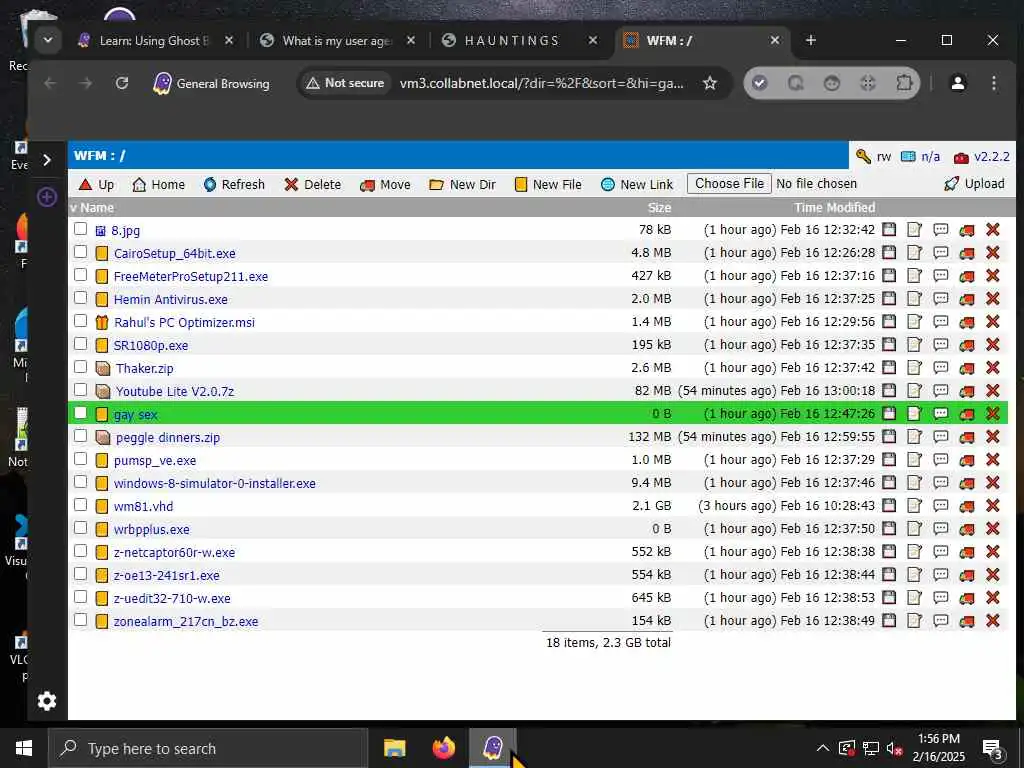Image resolution: width=1024 pixels, height=768 pixels.
Task: Click red delete X for SR1080p.exe
Action: pos(993,344)
